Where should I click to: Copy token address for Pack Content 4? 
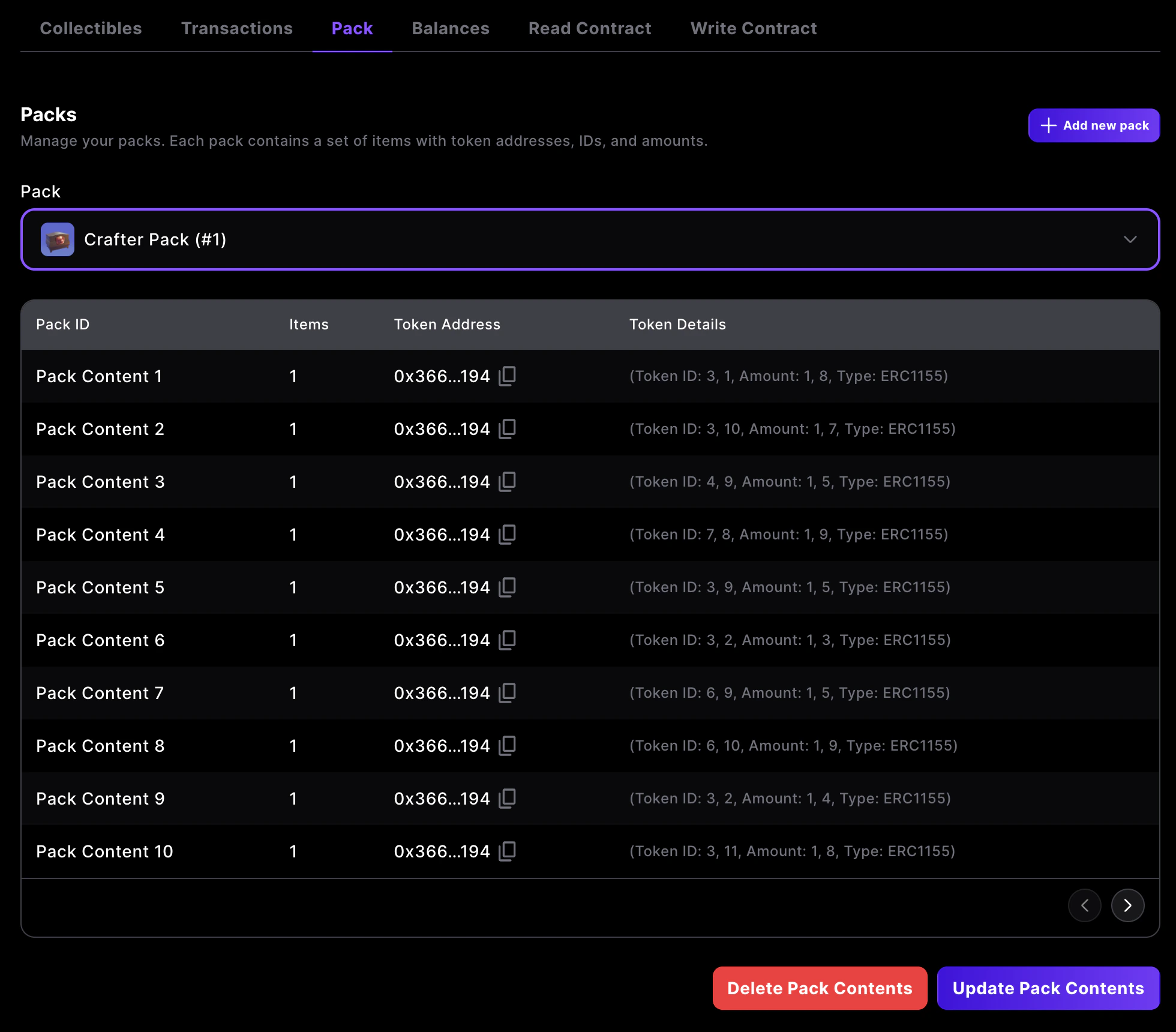pyautogui.click(x=507, y=535)
